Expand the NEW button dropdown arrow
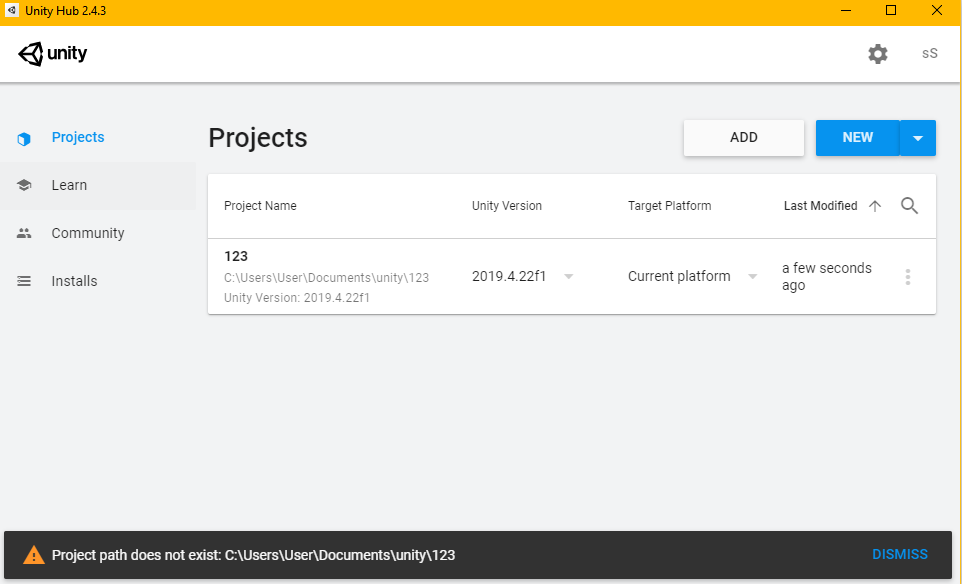 pos(918,138)
